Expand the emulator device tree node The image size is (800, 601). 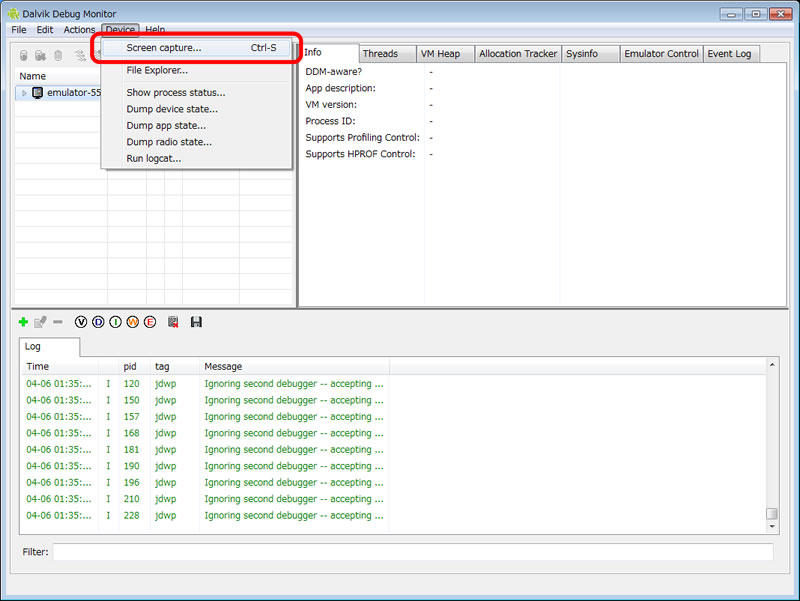coord(24,93)
